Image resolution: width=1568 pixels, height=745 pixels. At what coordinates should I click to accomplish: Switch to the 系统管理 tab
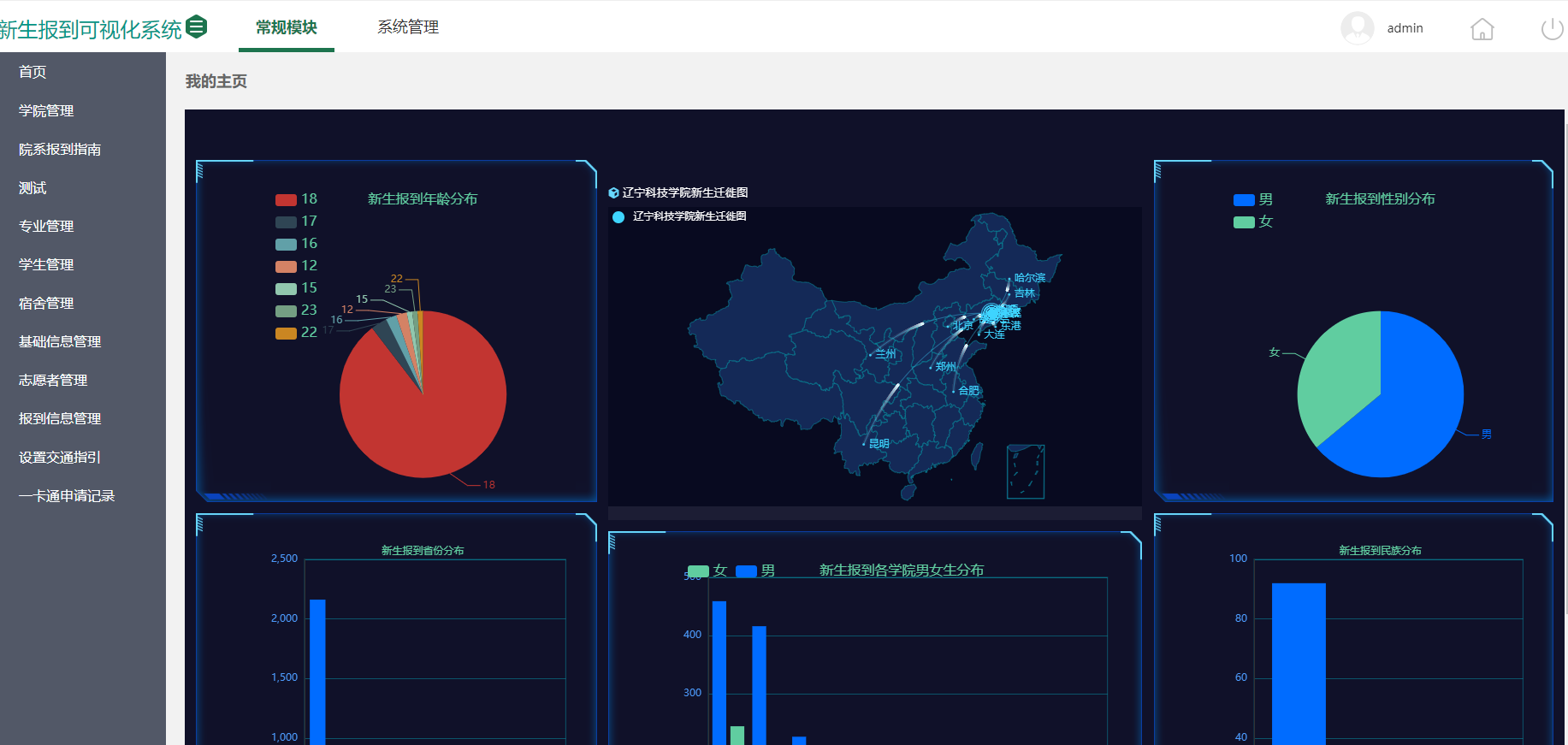408,27
